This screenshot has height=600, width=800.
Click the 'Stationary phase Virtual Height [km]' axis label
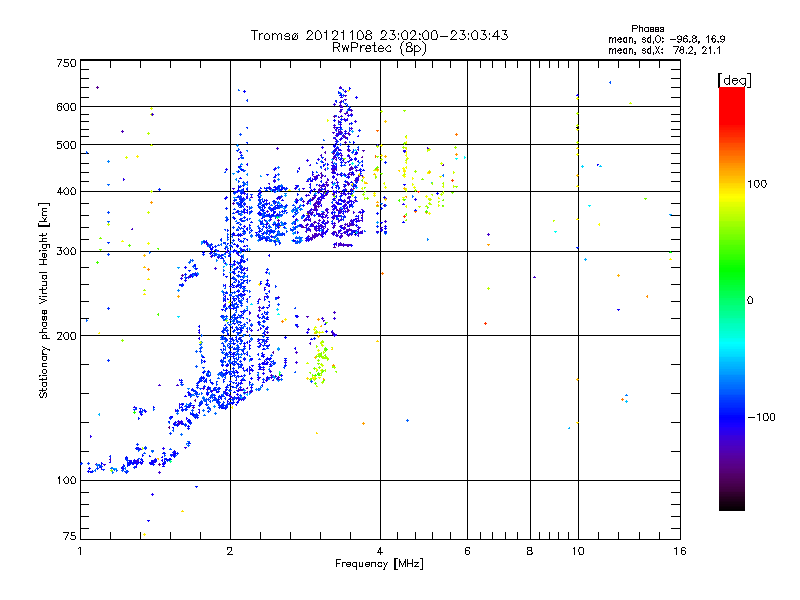point(44,301)
